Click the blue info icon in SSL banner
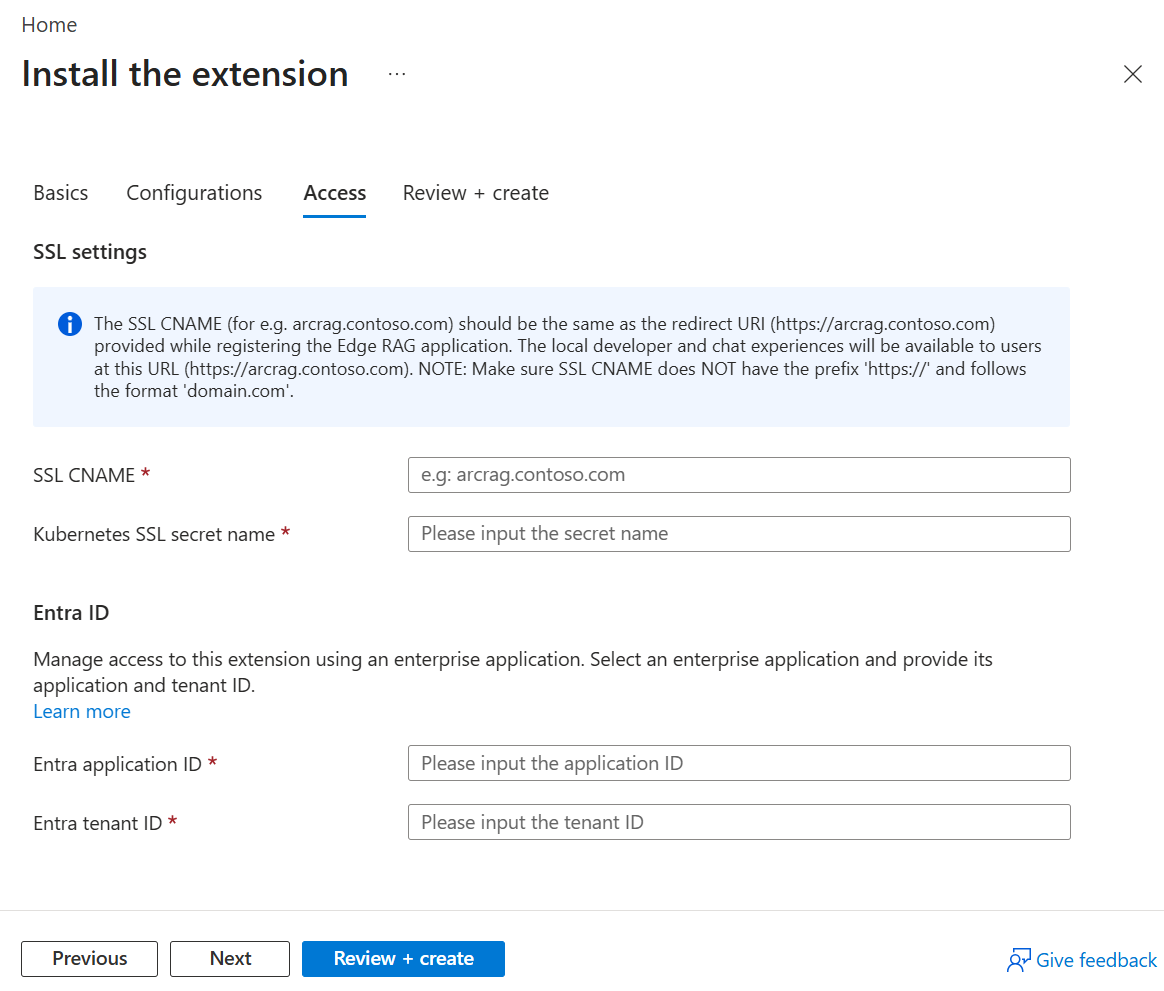The image size is (1164, 991). pyautogui.click(x=70, y=324)
